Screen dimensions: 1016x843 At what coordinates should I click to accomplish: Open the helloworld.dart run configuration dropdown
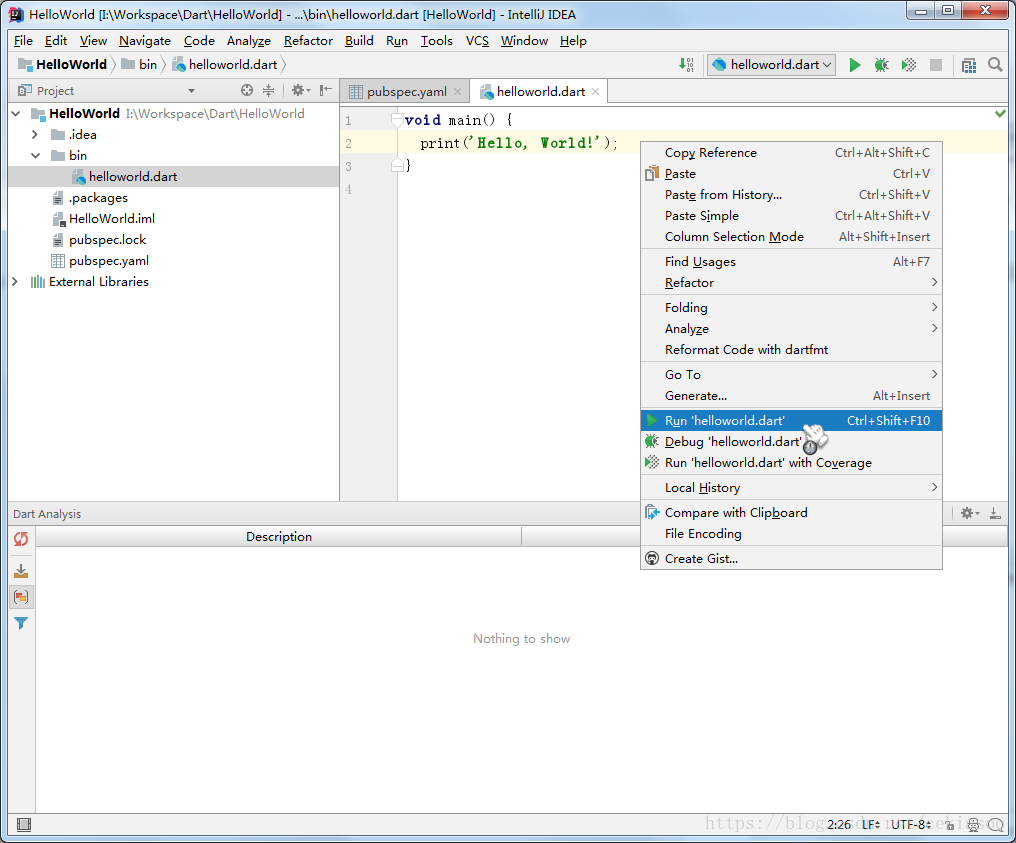[771, 65]
